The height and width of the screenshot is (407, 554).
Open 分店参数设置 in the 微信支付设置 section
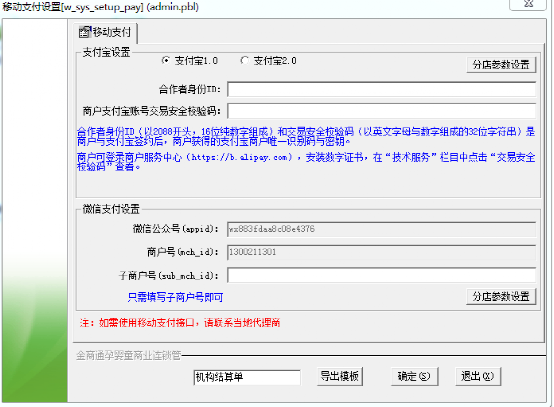coord(501,296)
